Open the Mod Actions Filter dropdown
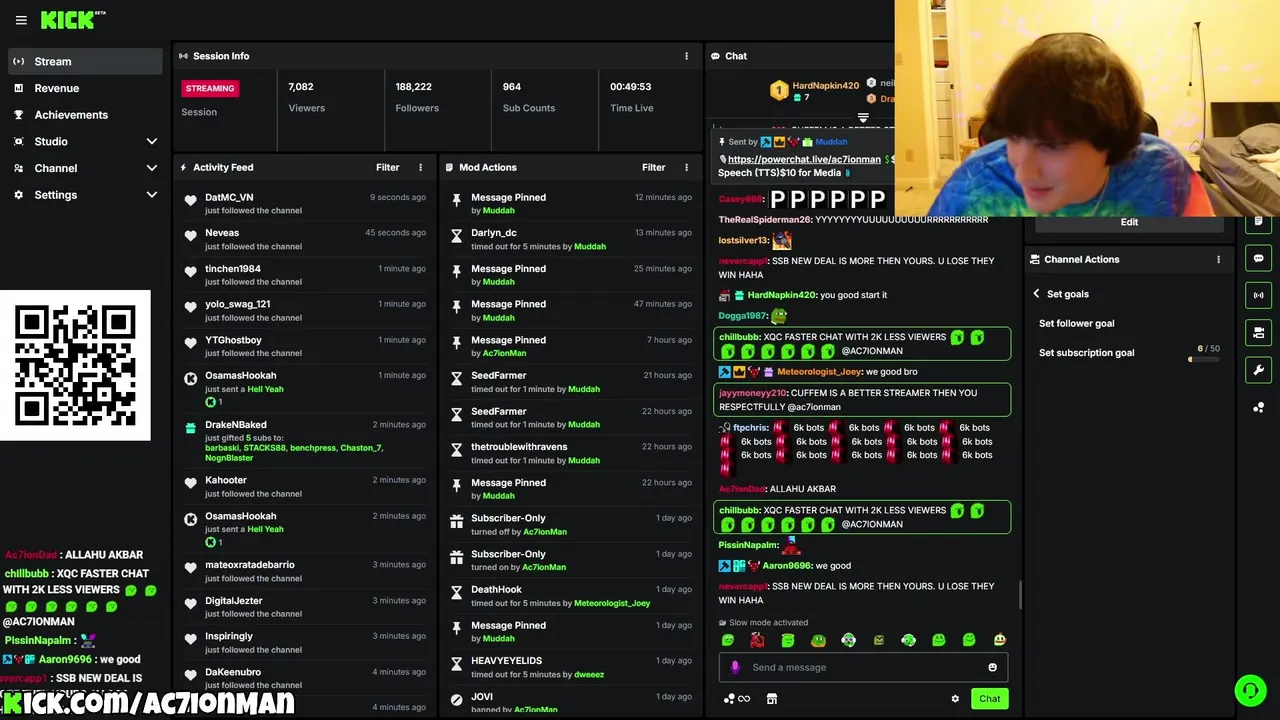Viewport: 1280px width, 720px height. [x=653, y=167]
